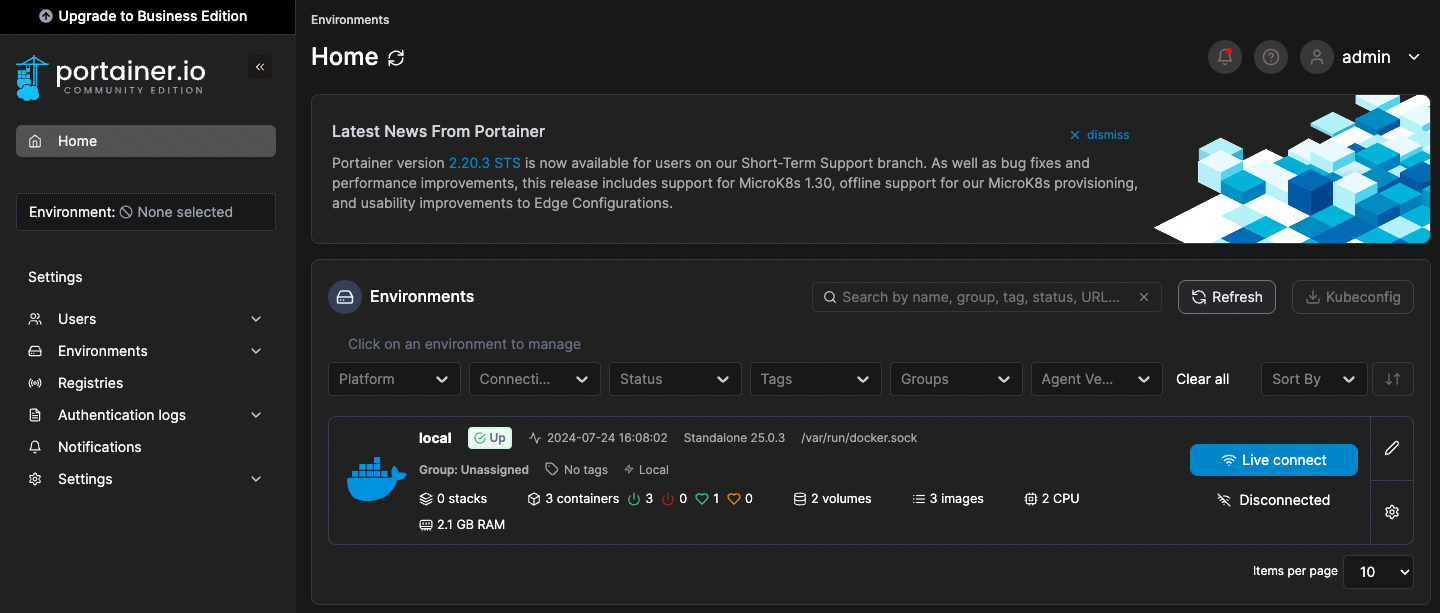This screenshot has width=1440, height=613.
Task: Click the pencil edit icon for local environment
Action: [1391, 448]
